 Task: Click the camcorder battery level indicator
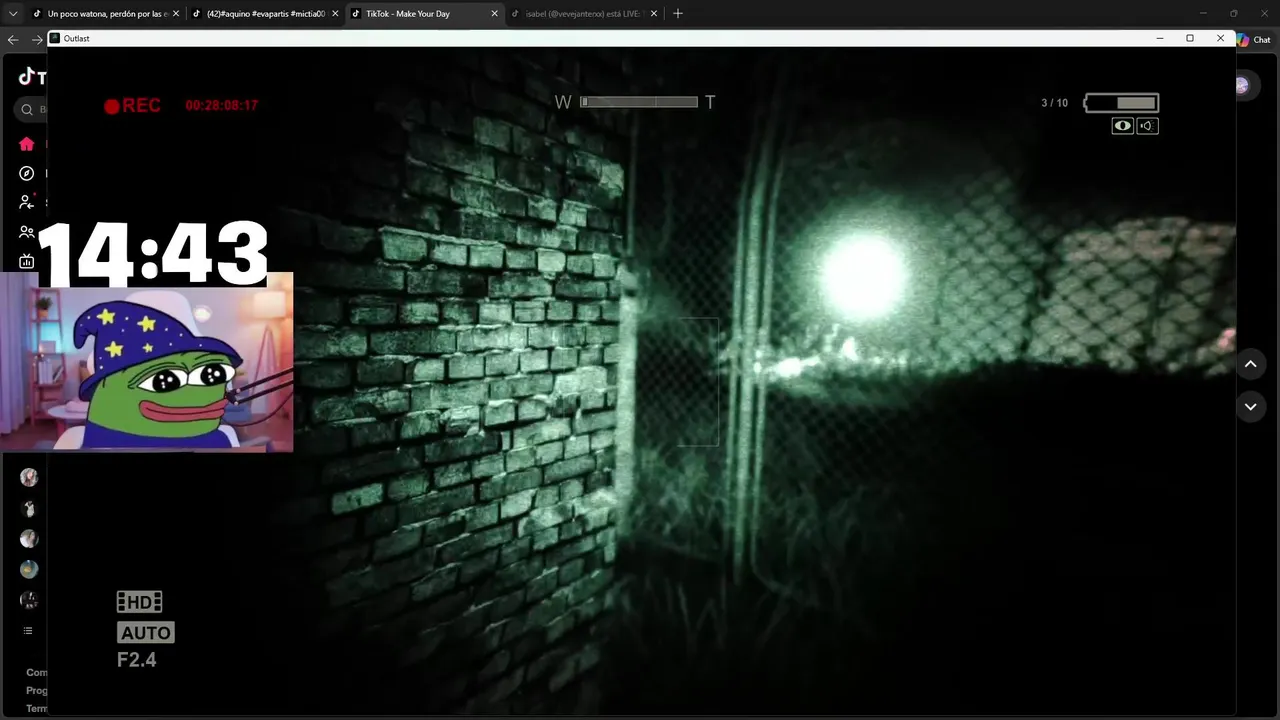1121,102
